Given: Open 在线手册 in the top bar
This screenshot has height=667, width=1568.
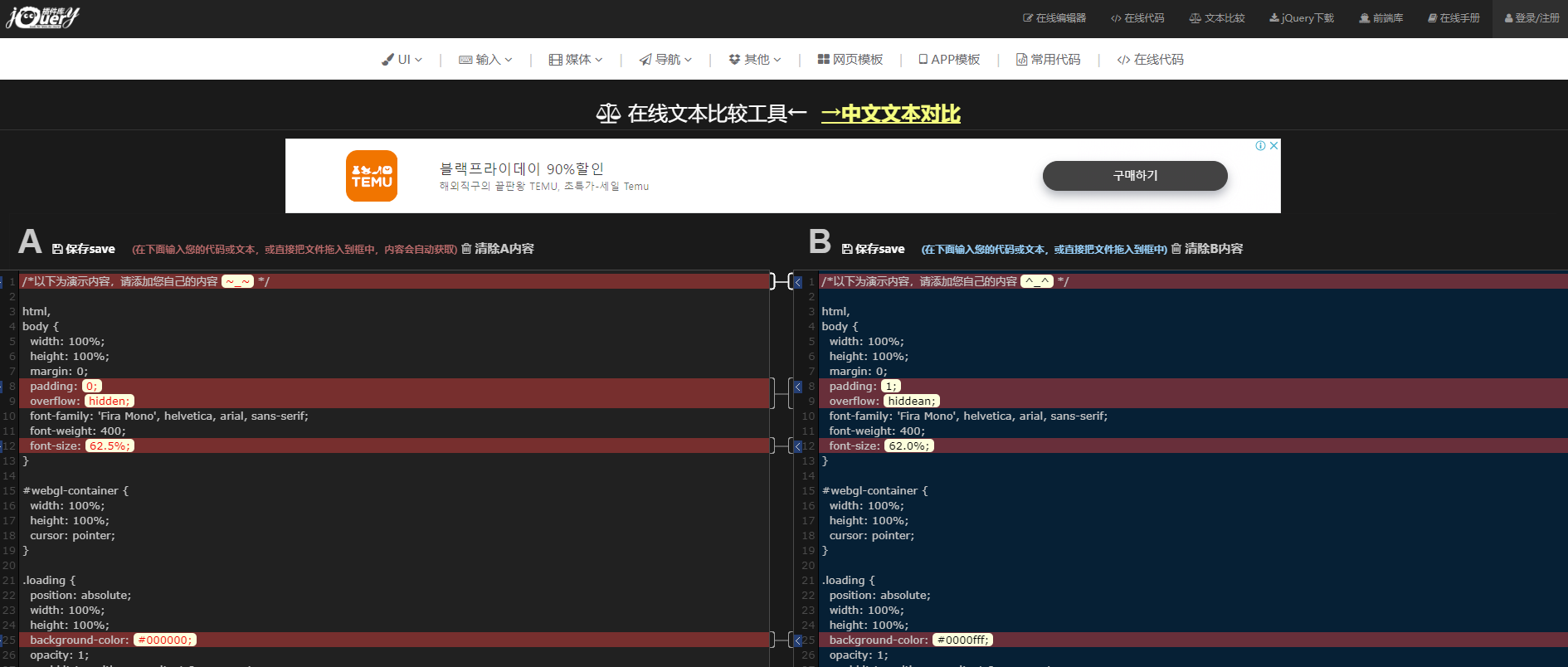Looking at the screenshot, I should point(1454,18).
